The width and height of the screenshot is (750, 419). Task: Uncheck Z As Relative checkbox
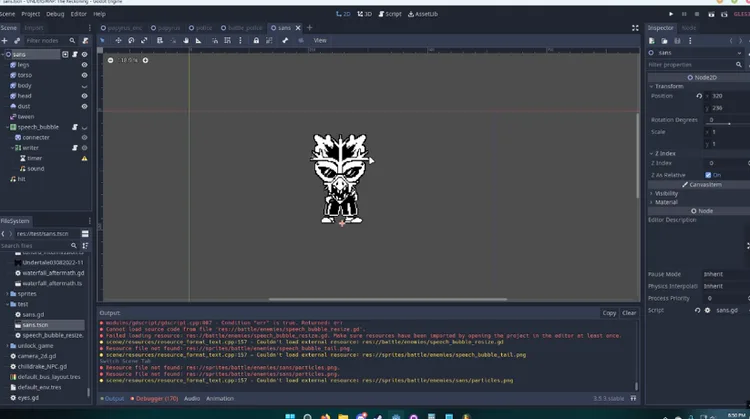[x=708, y=175]
